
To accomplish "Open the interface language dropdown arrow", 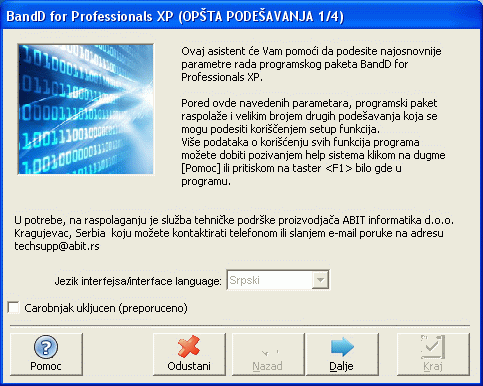I will (320, 280).
